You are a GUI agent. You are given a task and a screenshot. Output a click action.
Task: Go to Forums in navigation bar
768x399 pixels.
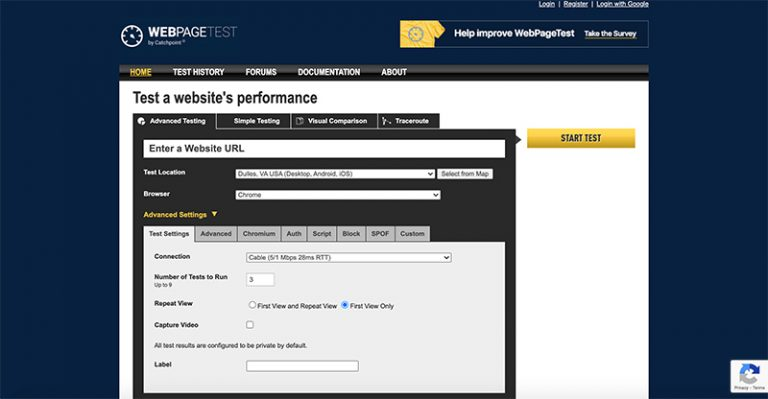point(261,72)
